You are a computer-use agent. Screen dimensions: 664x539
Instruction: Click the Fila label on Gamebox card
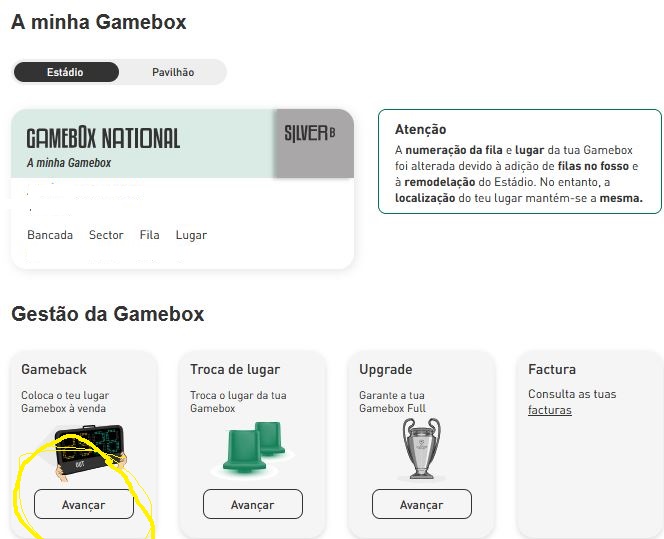(149, 235)
